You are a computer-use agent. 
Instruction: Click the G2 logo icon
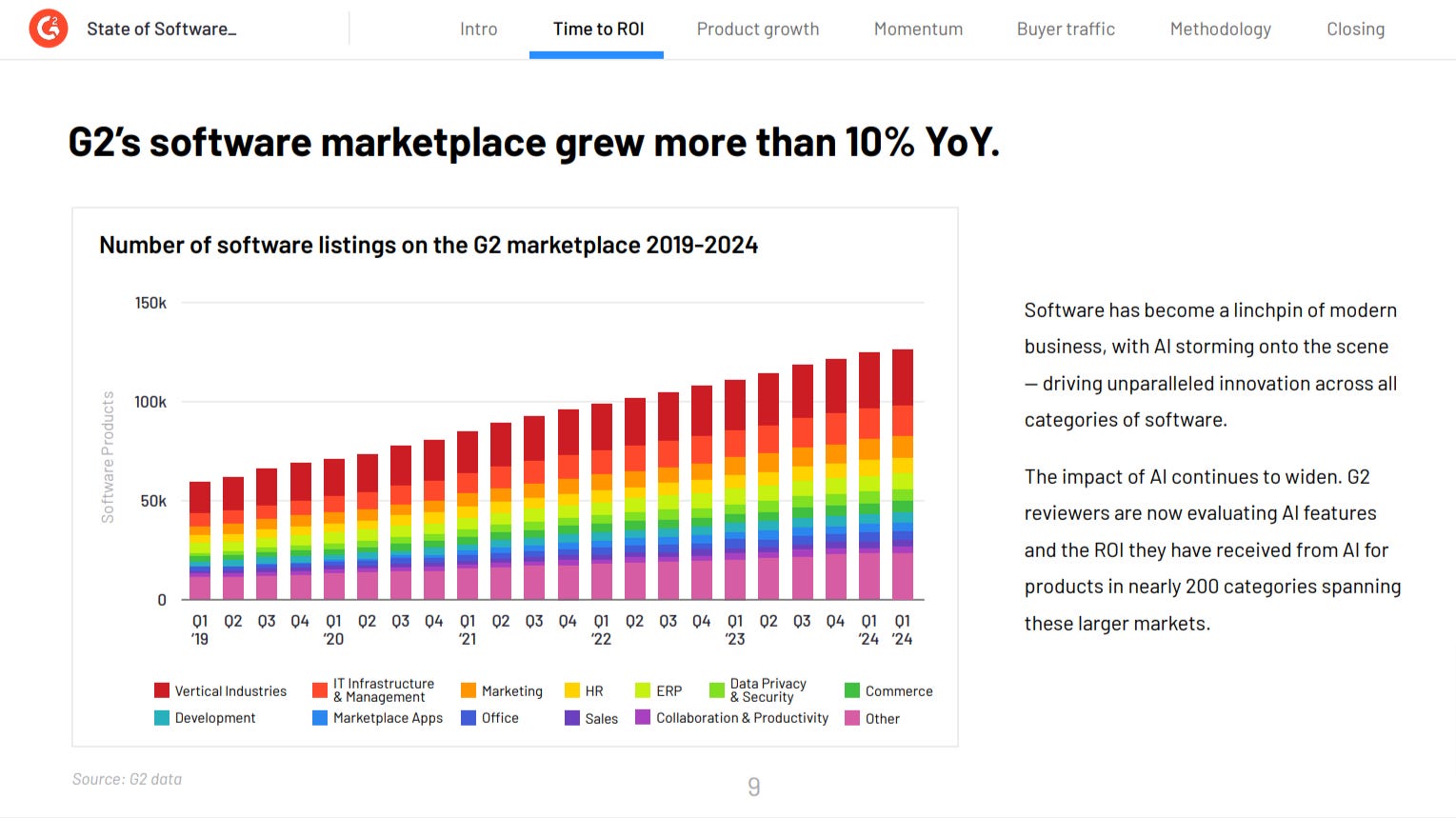(49, 29)
